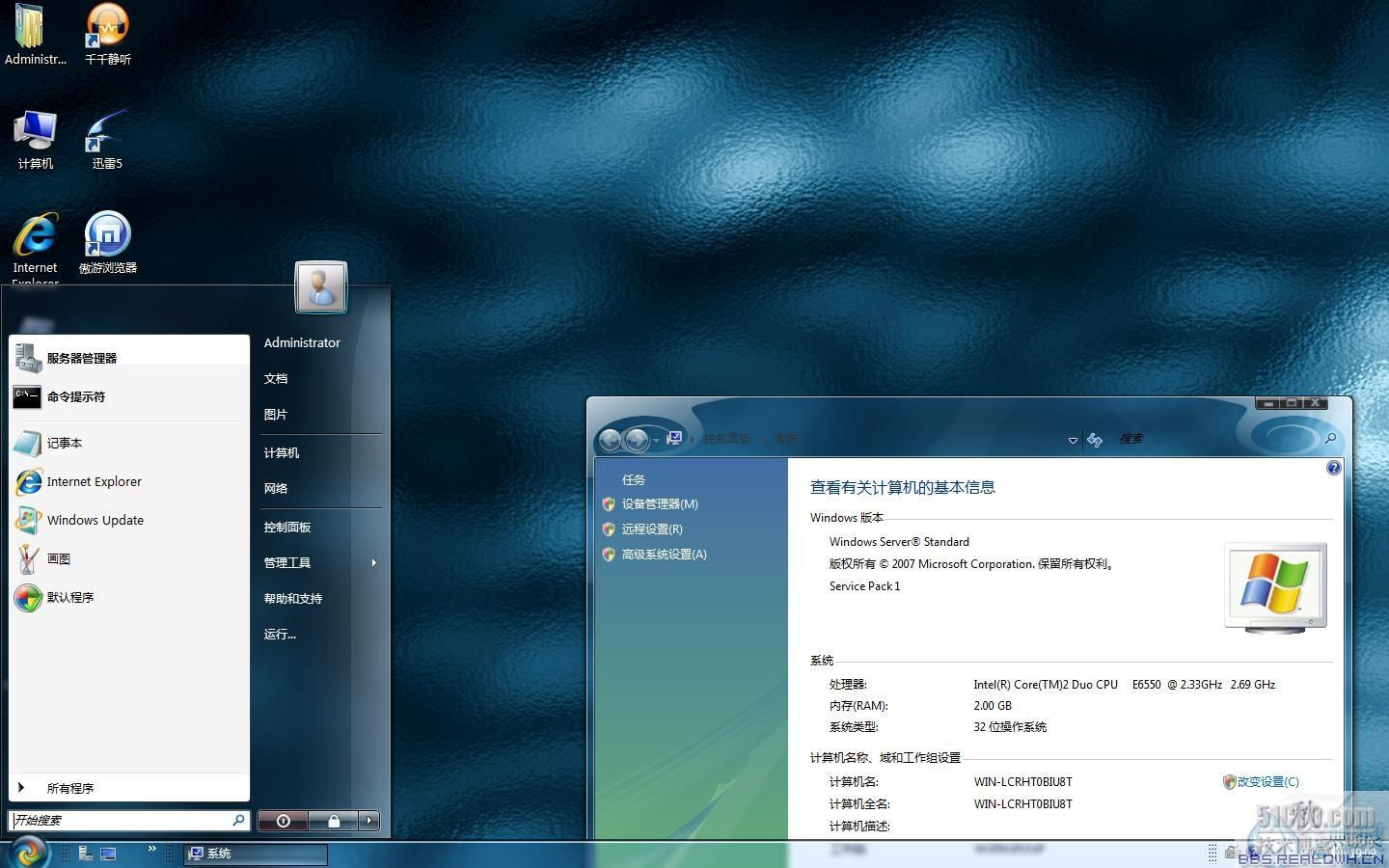Launch 记事本 from the Start menu
The height and width of the screenshot is (868, 1389).
129,443
